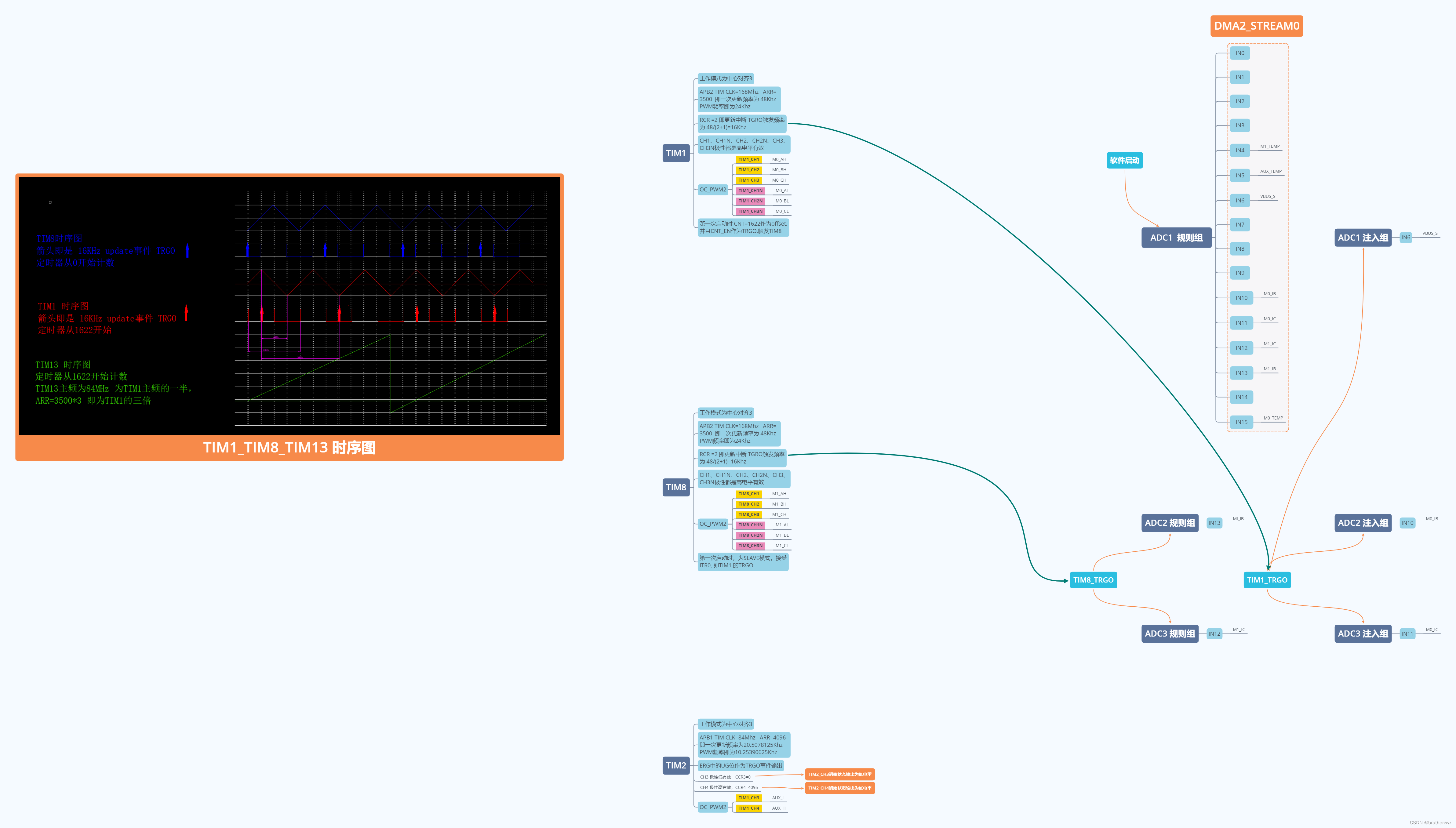Viewport: 1456px width, 828px height.
Task: Click the 软件启动 cyan node
Action: pos(1124,160)
